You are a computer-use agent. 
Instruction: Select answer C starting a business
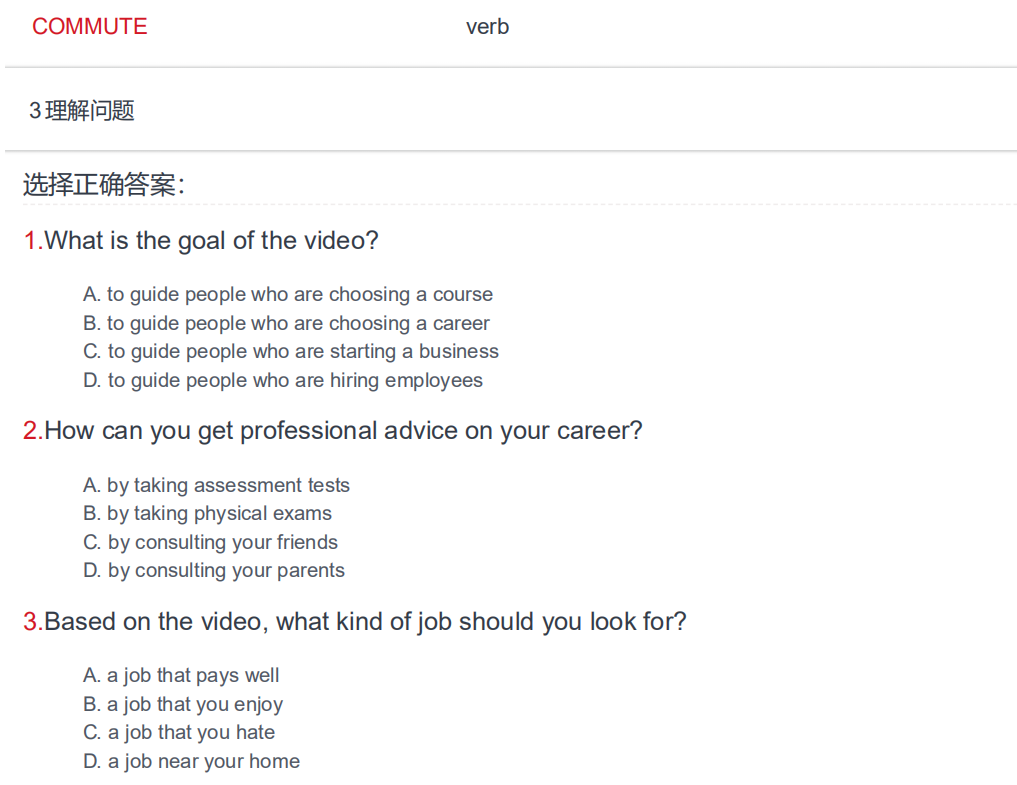coord(291,352)
